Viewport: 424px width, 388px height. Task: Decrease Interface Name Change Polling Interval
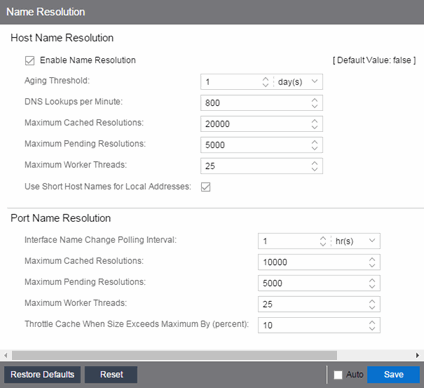[323, 244]
